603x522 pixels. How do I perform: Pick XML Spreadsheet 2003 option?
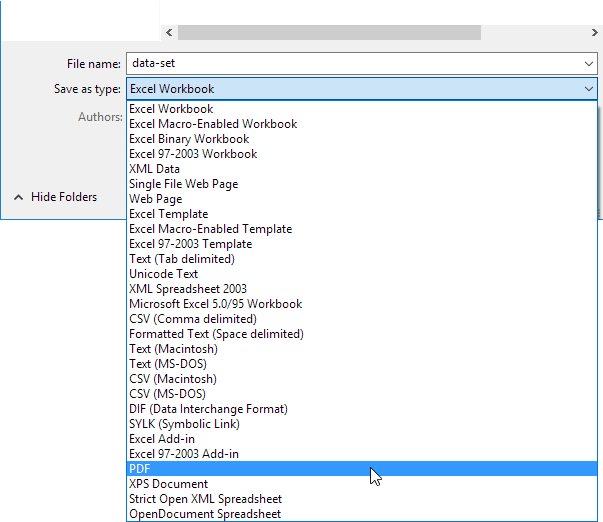[x=361, y=289]
